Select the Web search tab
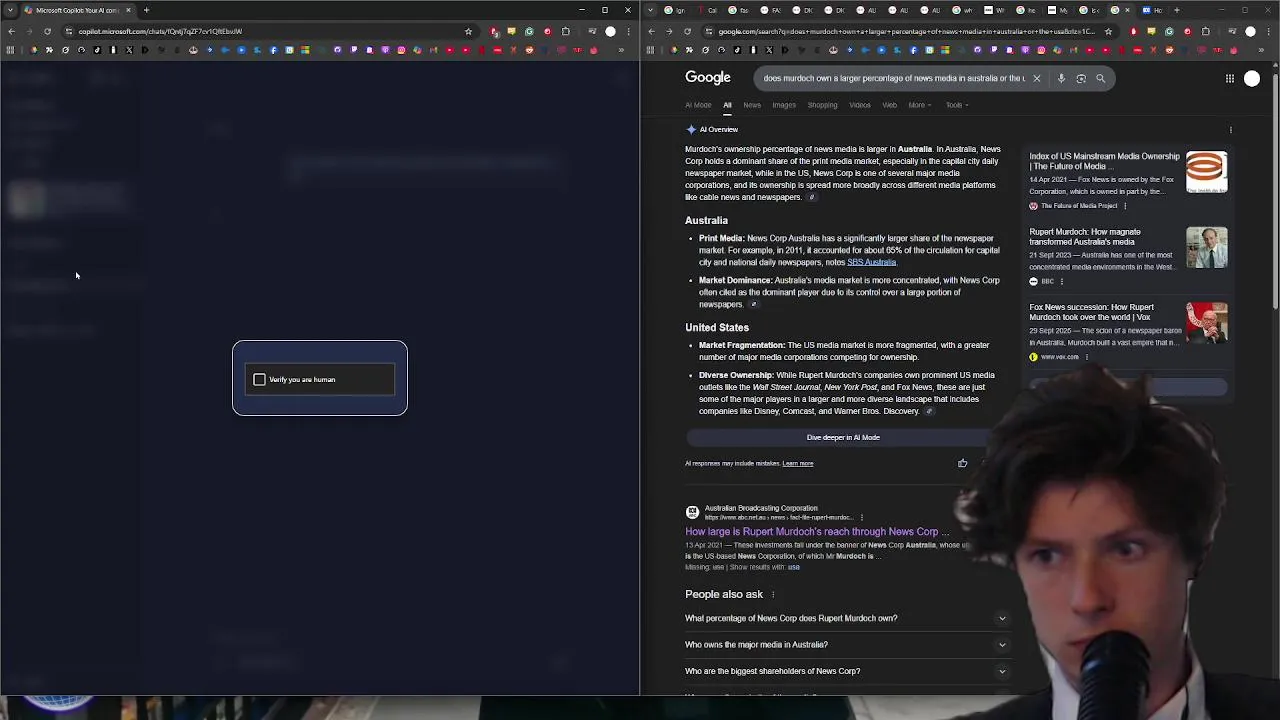 click(x=889, y=105)
